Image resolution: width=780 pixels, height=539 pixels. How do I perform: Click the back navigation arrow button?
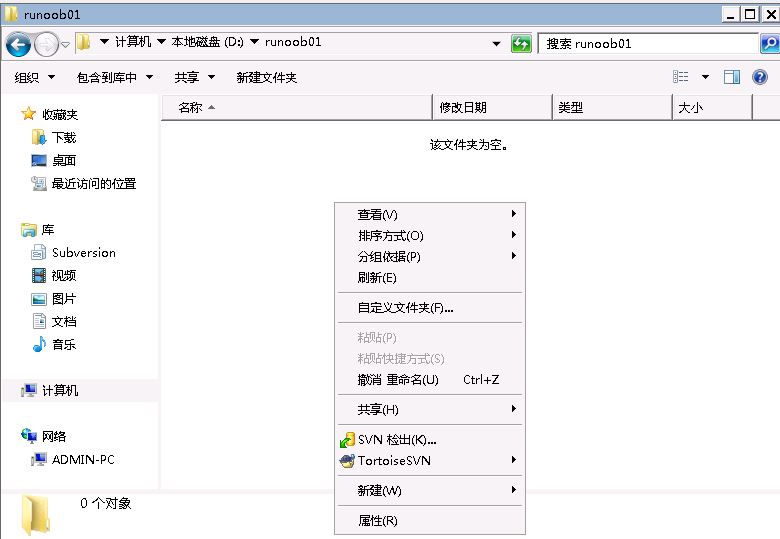point(19,44)
